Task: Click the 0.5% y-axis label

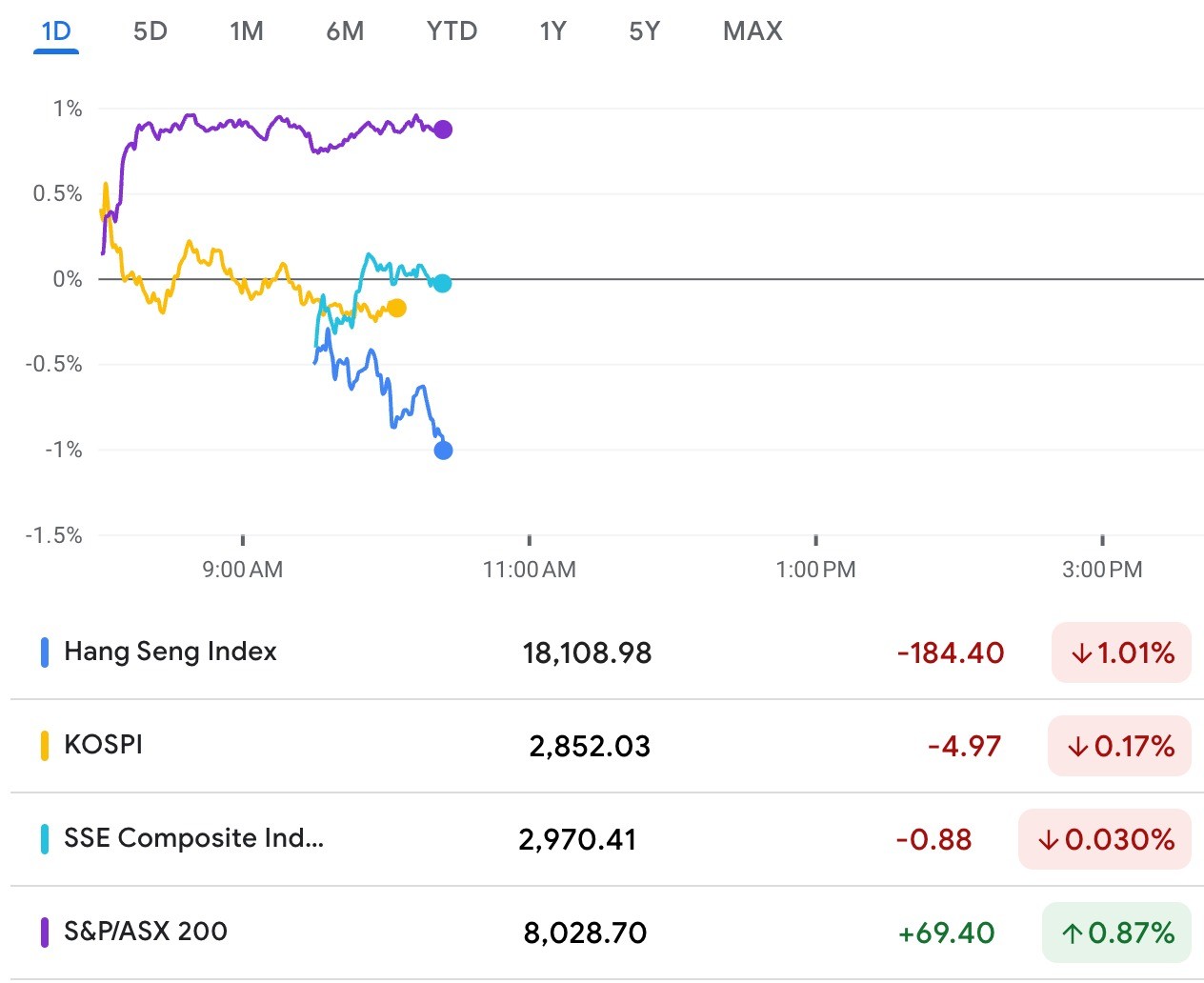Action: [x=58, y=194]
